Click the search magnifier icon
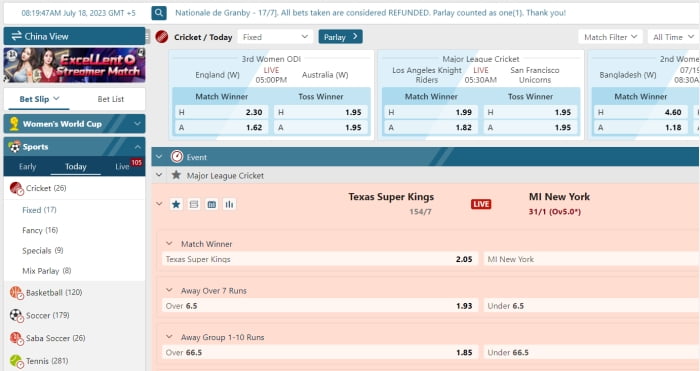This screenshot has width=700, height=371. coord(159,13)
